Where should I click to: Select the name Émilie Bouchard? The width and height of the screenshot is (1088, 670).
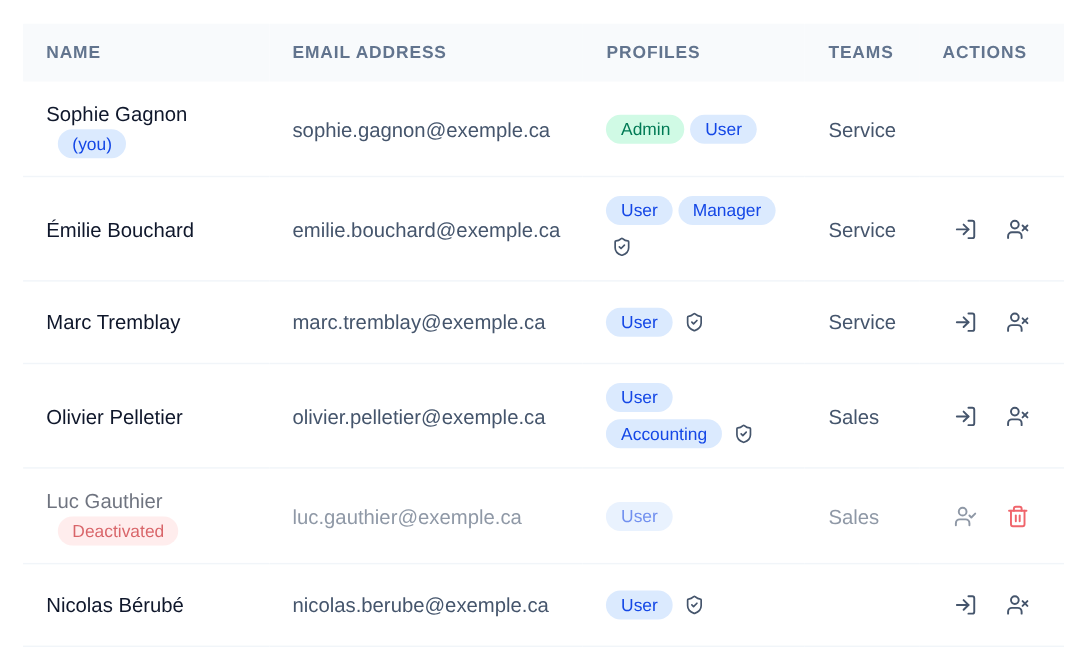(x=120, y=230)
